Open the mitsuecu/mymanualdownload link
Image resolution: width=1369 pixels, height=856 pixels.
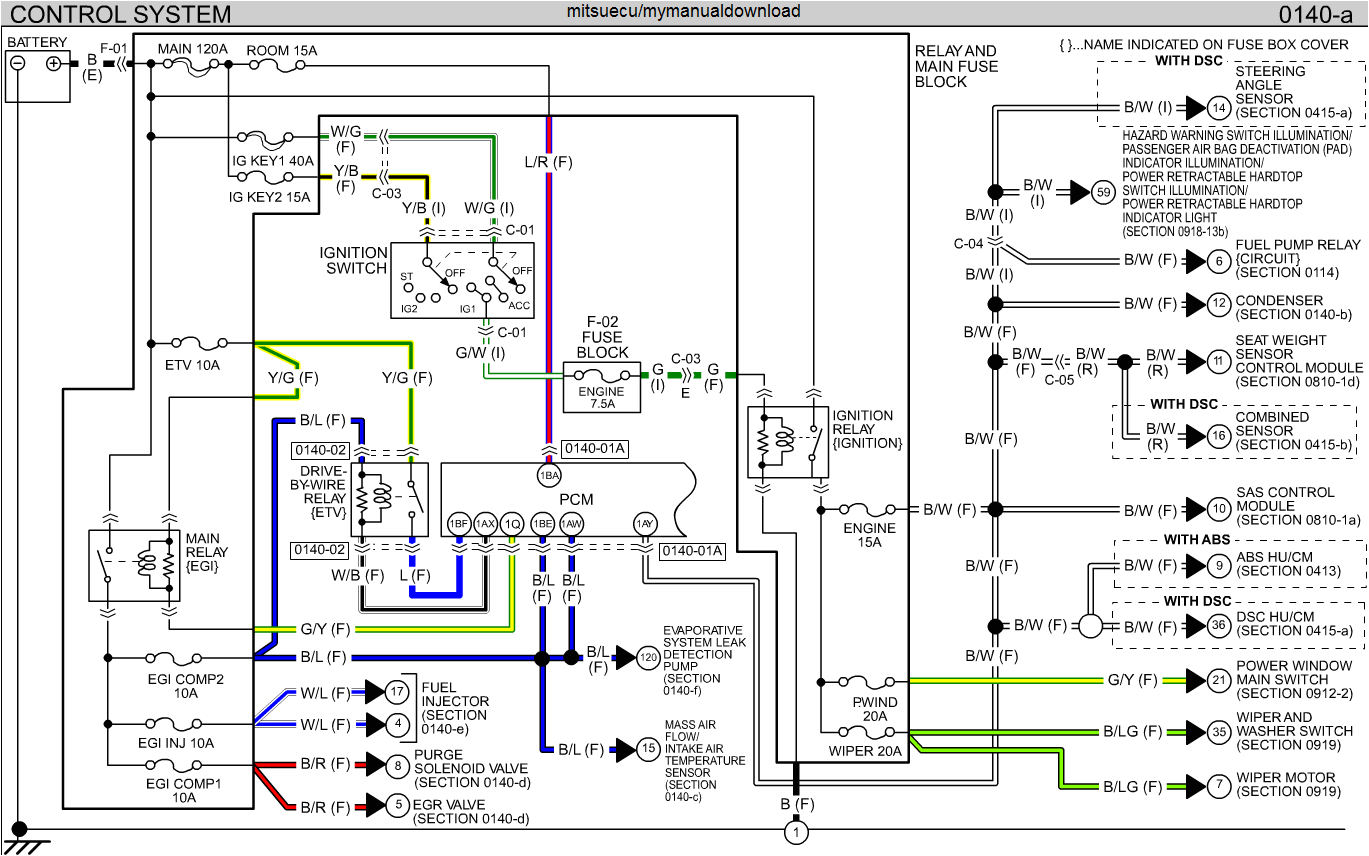(684, 11)
